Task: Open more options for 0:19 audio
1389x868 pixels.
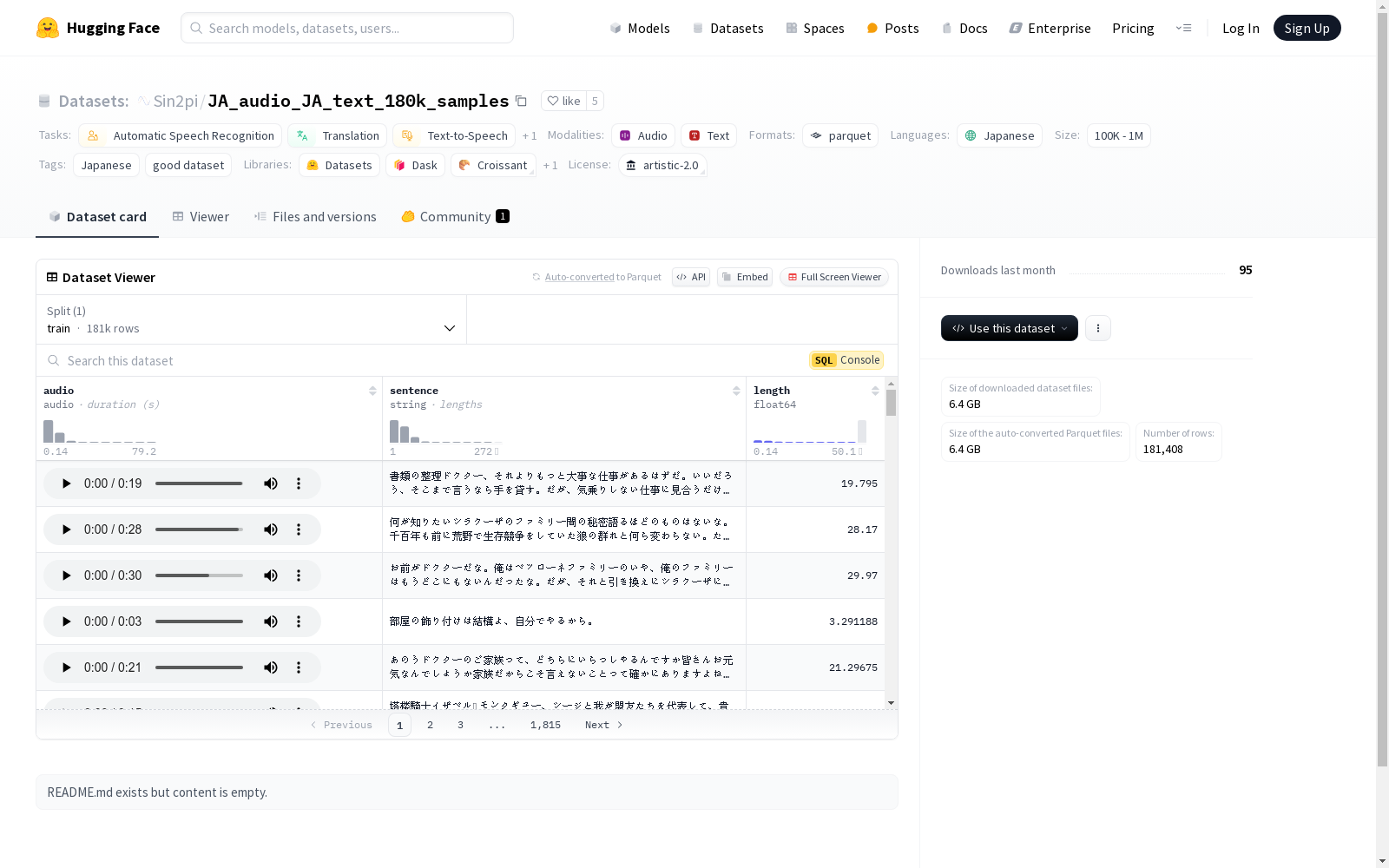Action: pos(299,483)
